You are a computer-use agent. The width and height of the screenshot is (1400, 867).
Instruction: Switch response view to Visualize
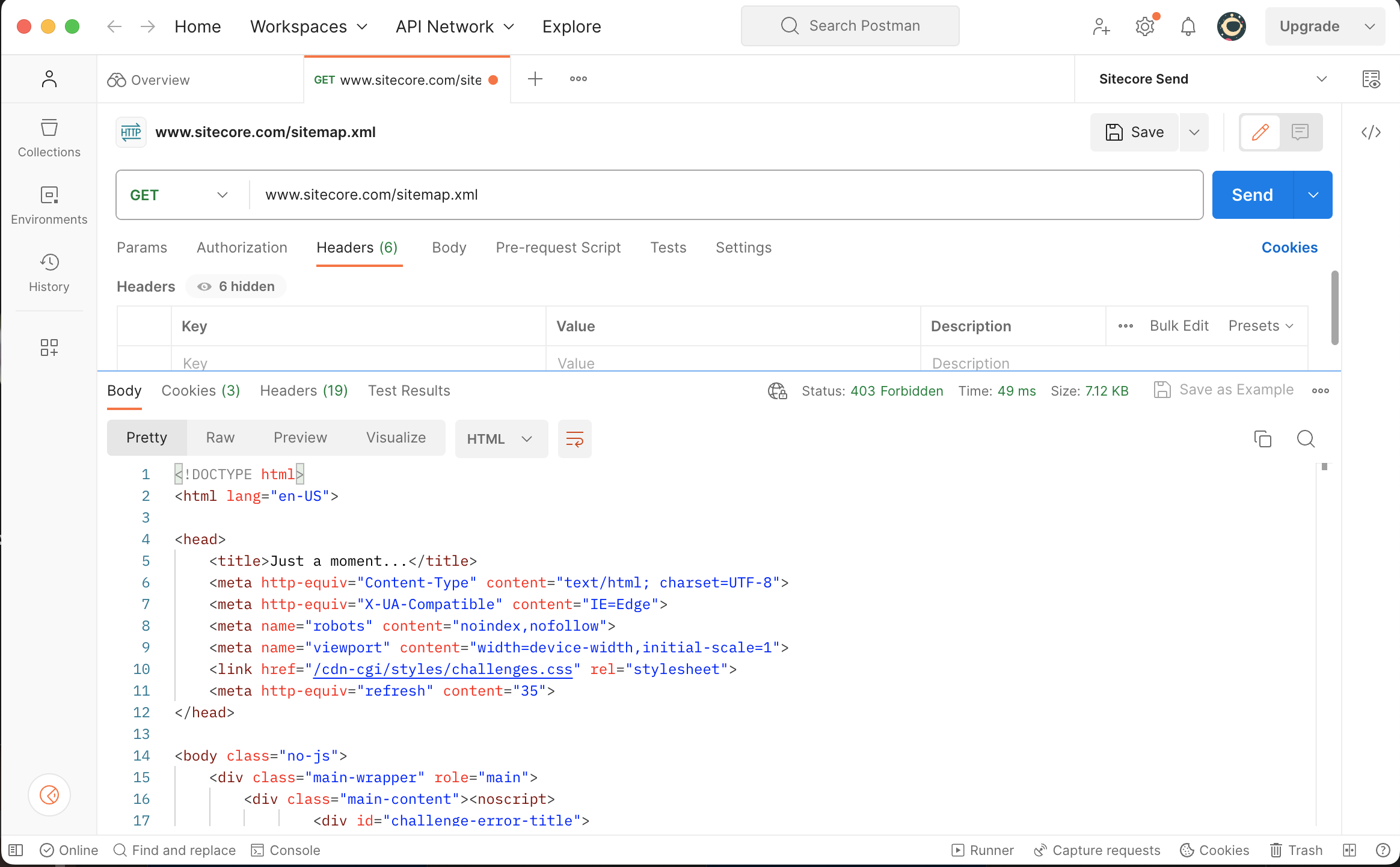(396, 438)
